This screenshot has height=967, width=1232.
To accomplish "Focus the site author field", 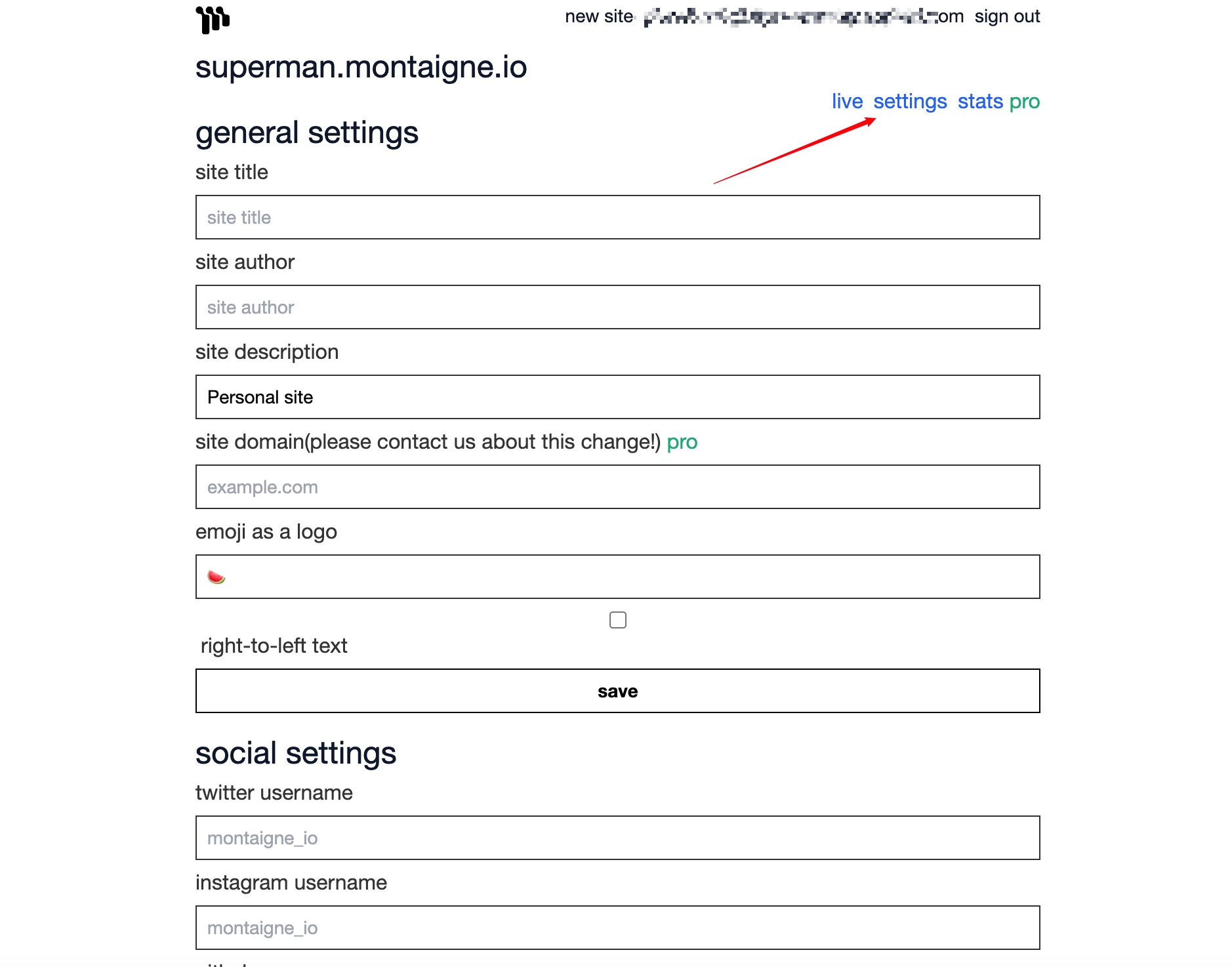I will [617, 307].
